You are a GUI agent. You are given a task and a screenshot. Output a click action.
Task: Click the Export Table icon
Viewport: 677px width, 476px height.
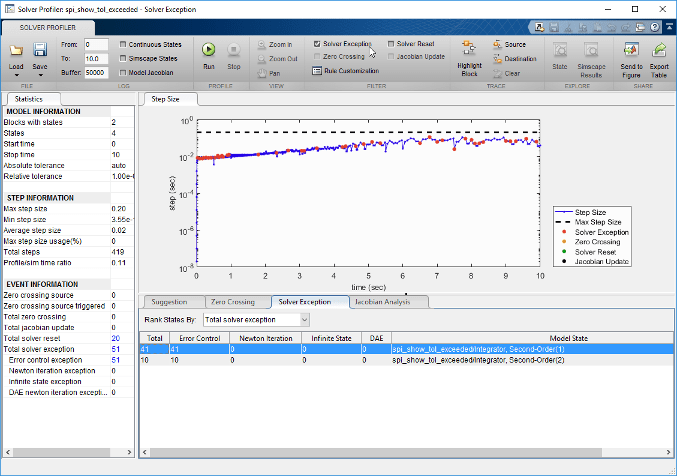(659, 50)
